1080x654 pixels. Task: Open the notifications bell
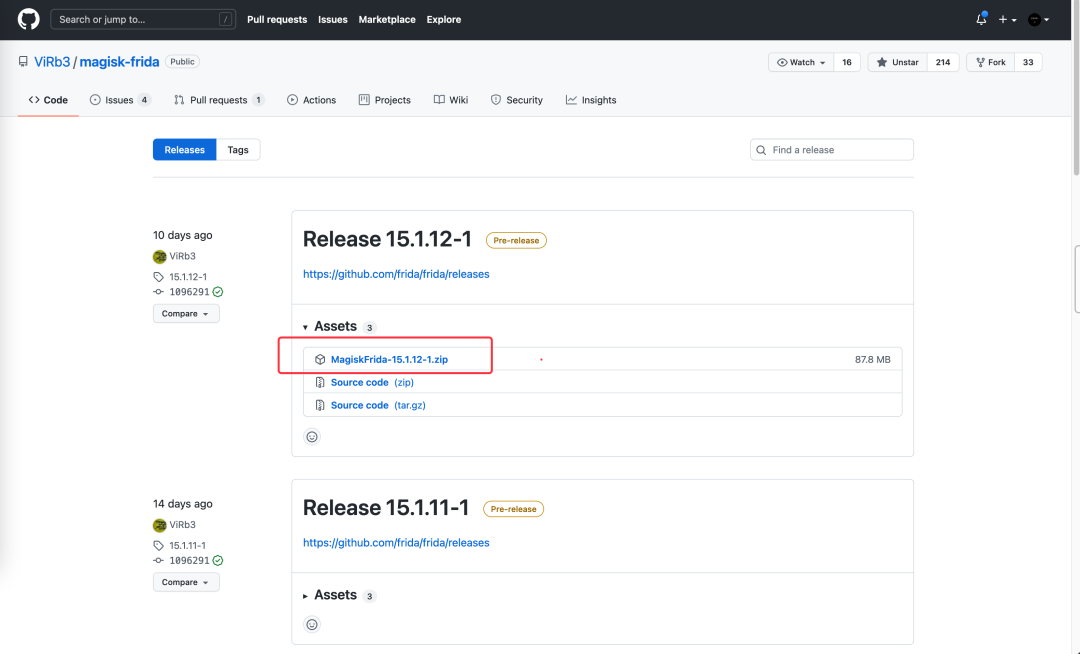(982, 19)
